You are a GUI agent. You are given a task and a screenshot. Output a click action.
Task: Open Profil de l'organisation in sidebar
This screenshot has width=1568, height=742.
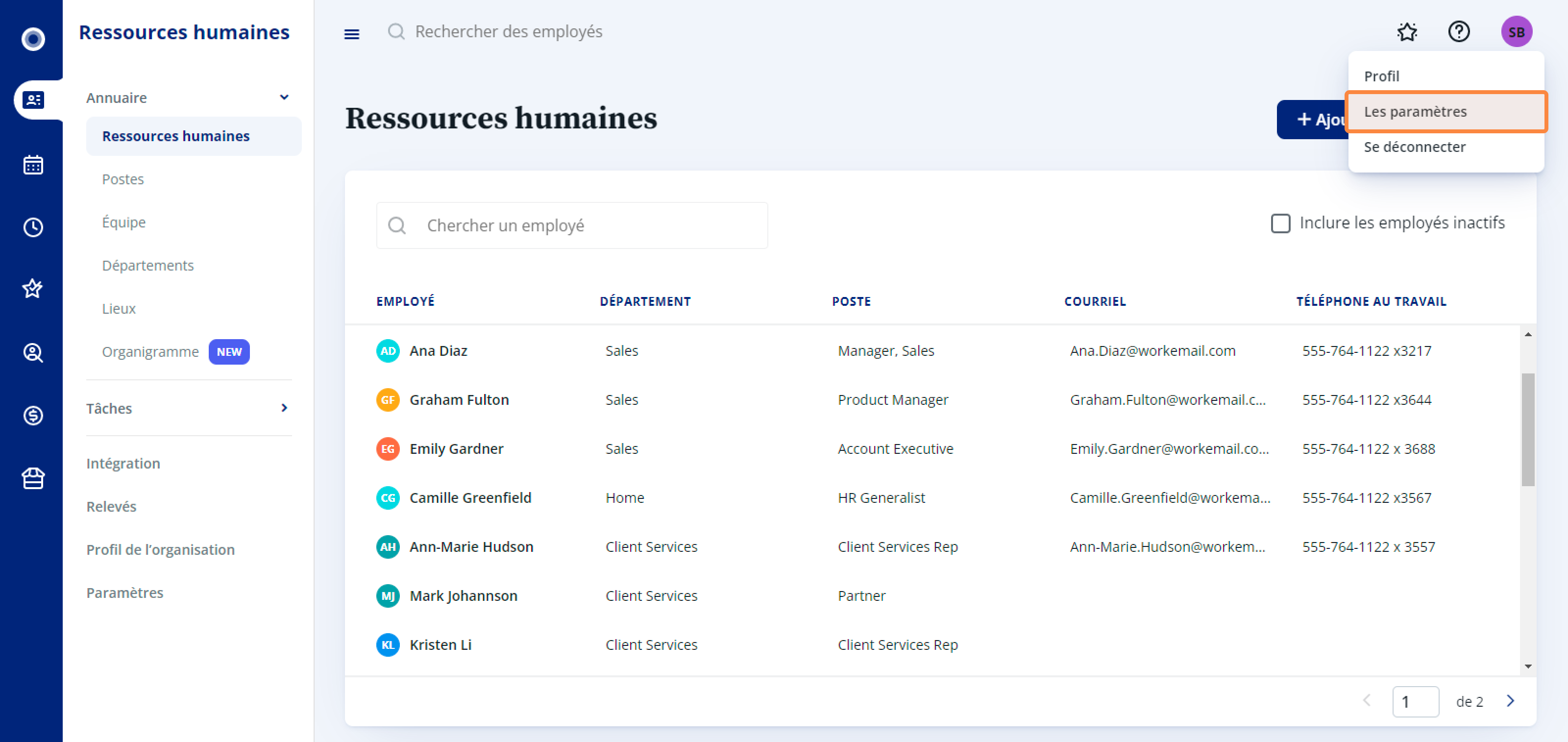click(x=161, y=550)
